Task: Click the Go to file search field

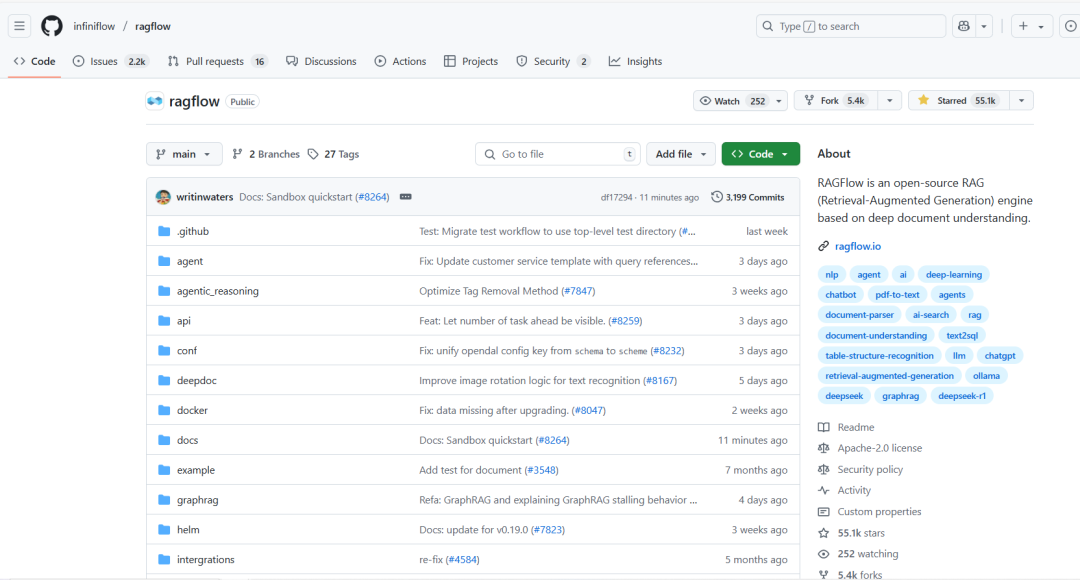Action: [557, 154]
